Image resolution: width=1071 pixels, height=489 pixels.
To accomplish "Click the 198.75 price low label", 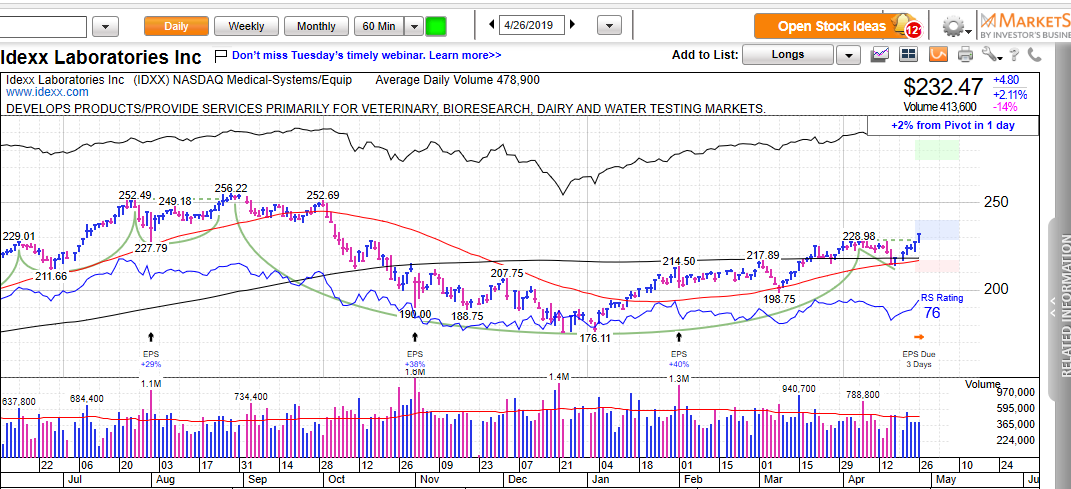I will coord(778,299).
